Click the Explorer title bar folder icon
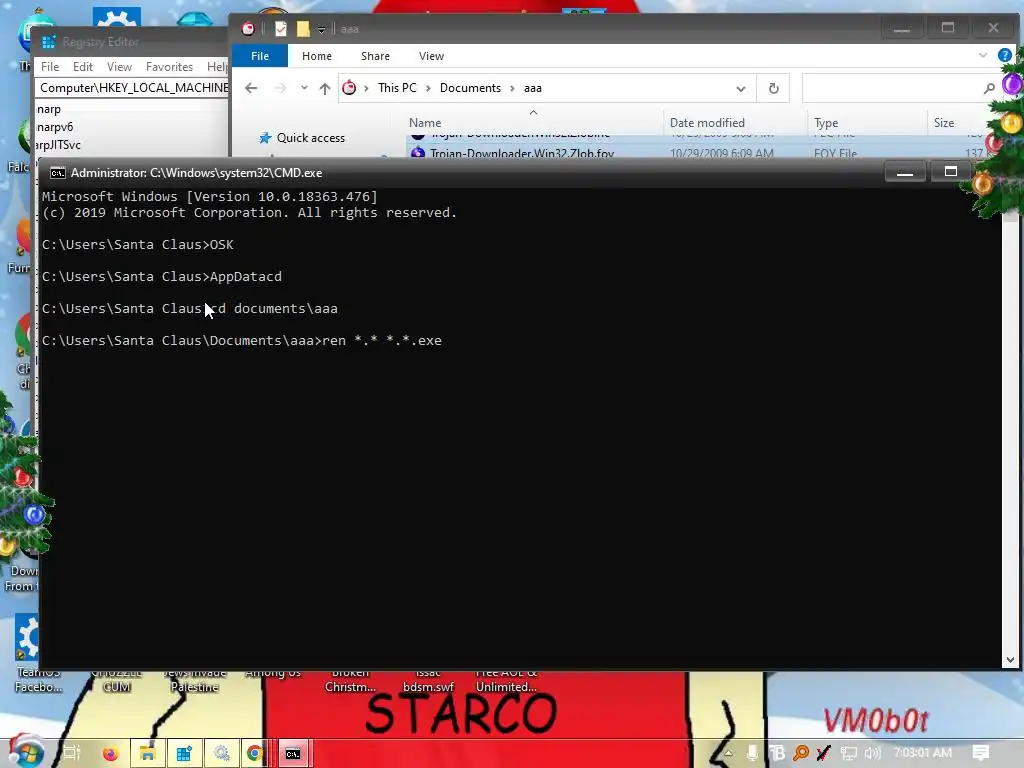The height and width of the screenshot is (768, 1024). [248, 29]
